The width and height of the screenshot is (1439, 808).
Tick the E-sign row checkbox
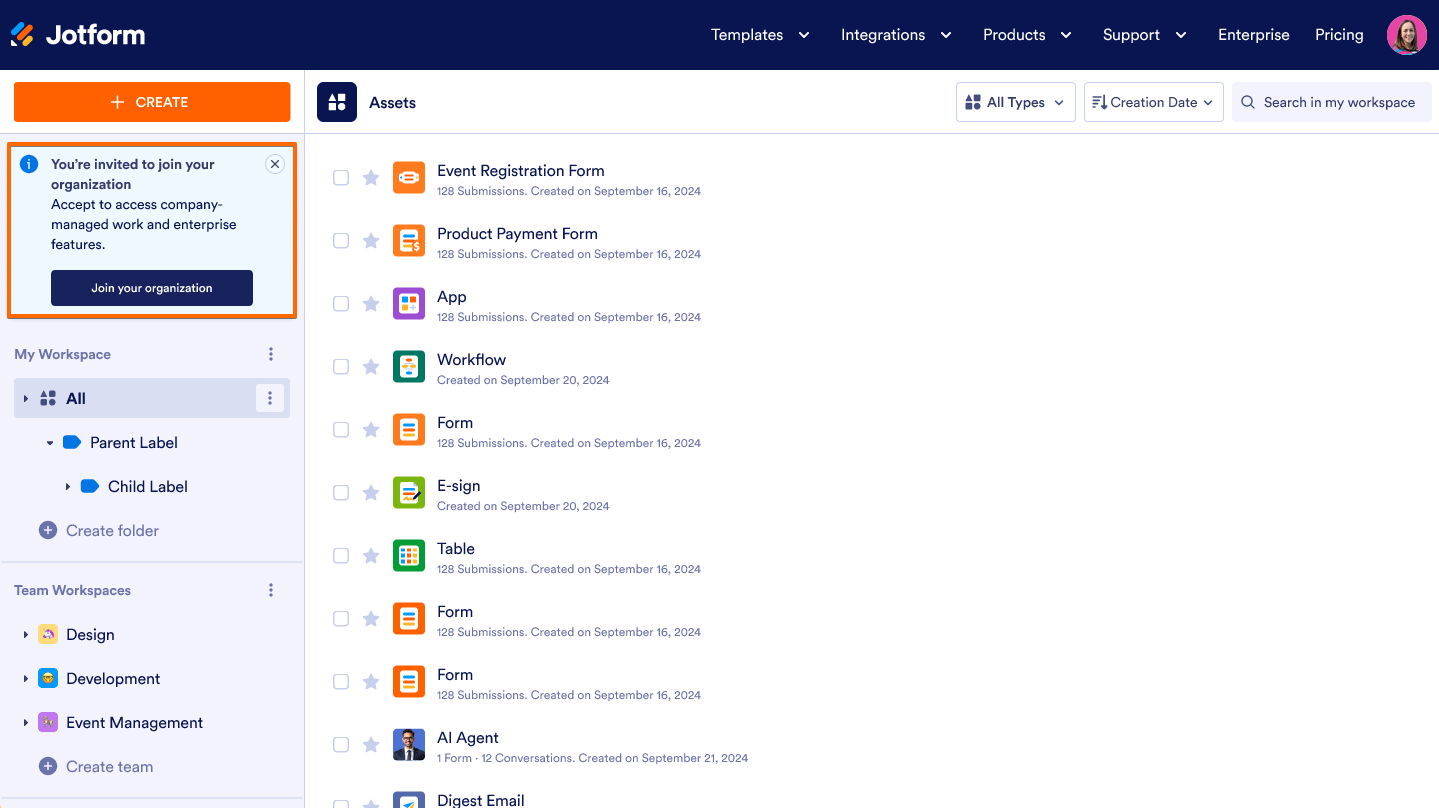[x=341, y=493]
